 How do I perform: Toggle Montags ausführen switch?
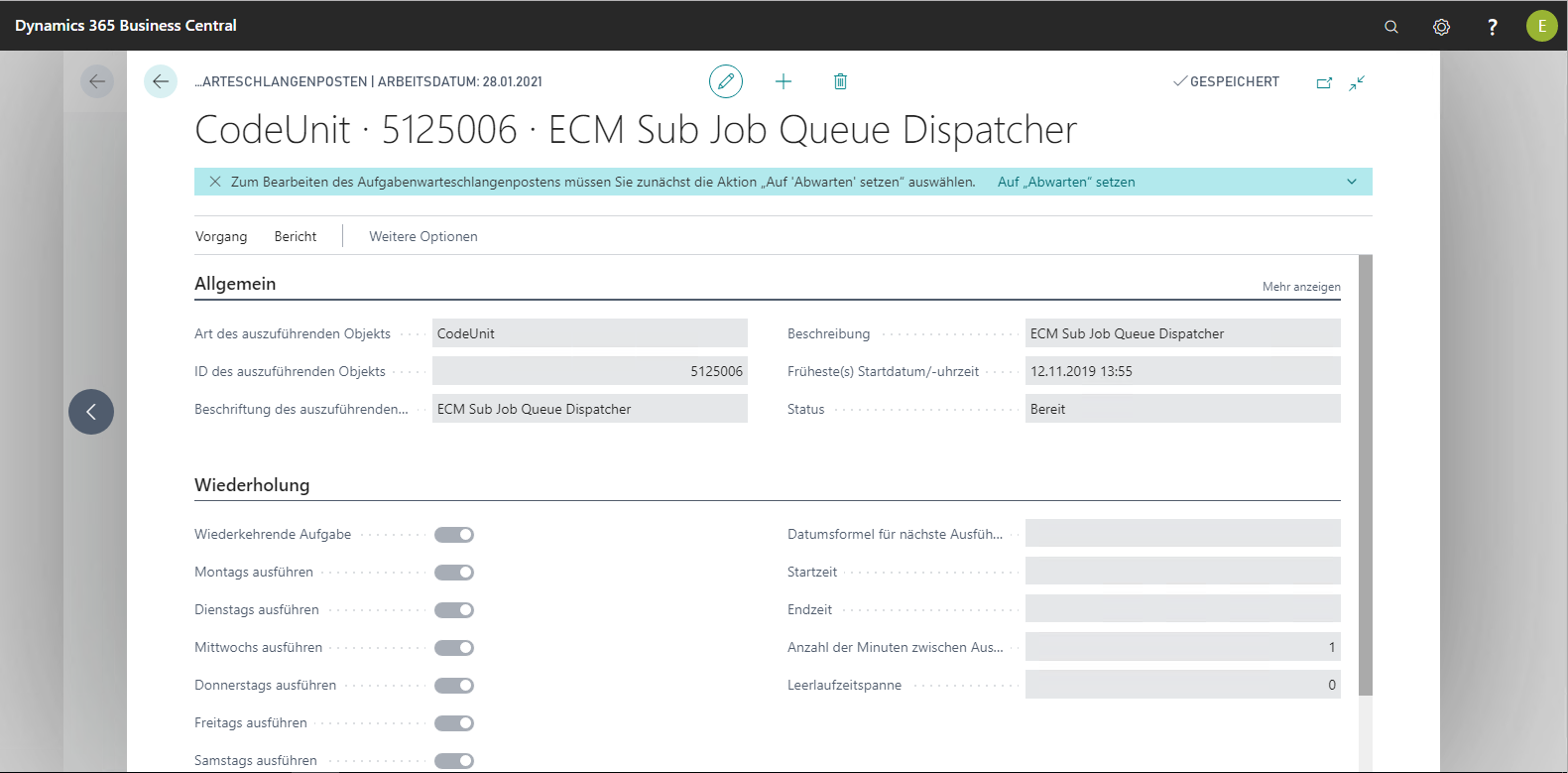[454, 573]
